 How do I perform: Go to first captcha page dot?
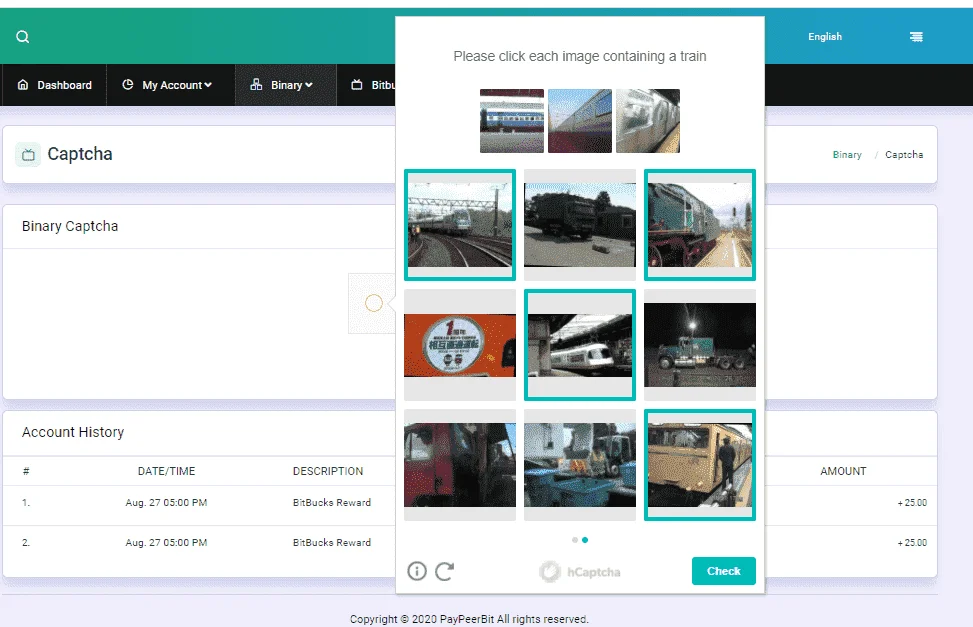point(575,540)
